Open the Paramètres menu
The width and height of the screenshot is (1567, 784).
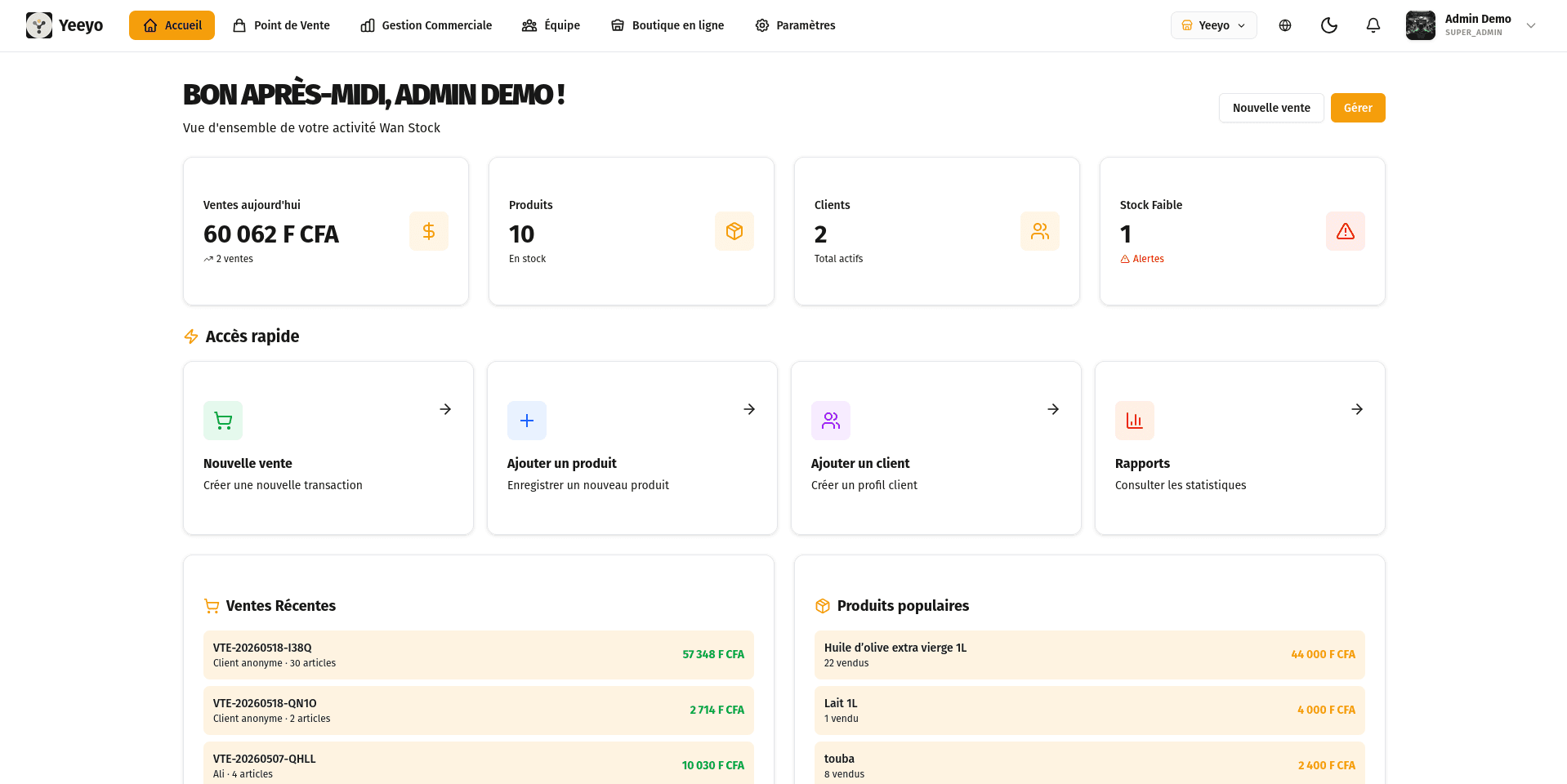coord(795,25)
